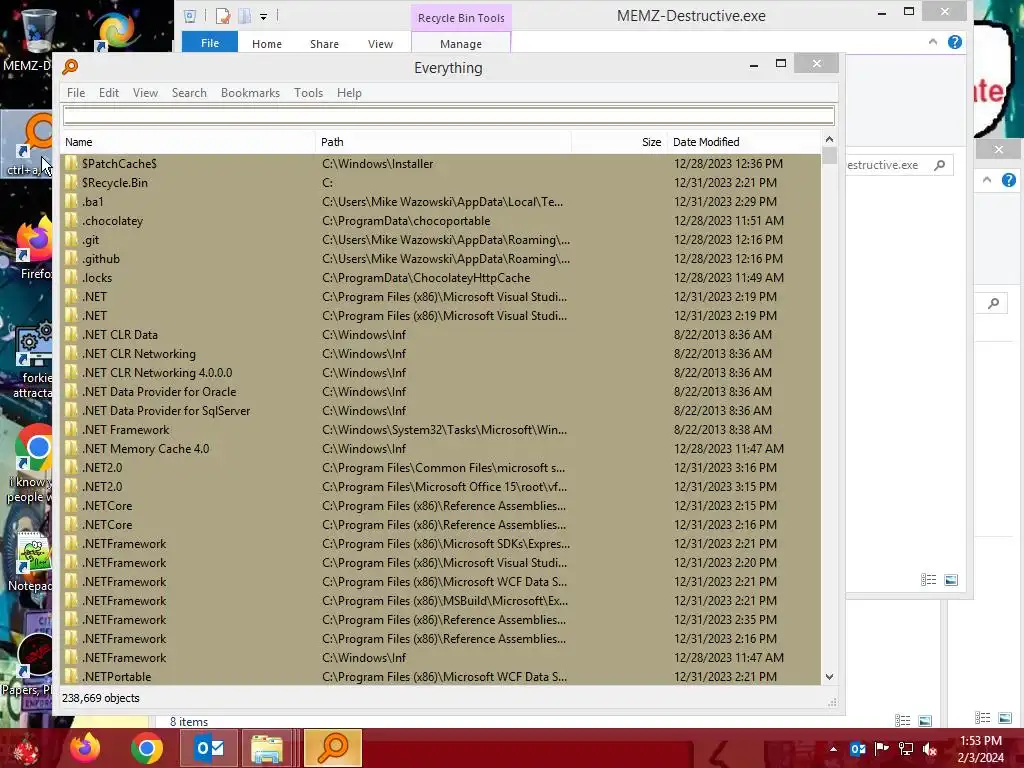Click the New folder quick access toolbar icon
This screenshot has height=768, width=1024.
(244, 16)
